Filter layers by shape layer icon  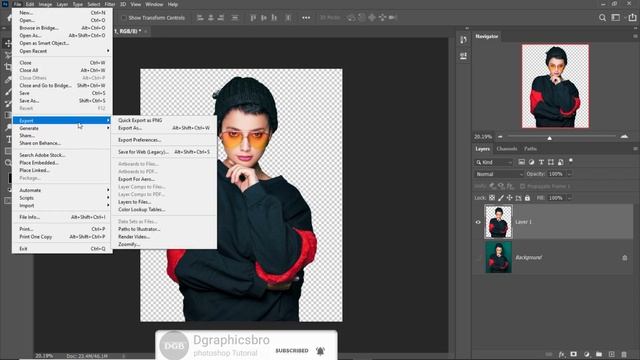[551, 162]
